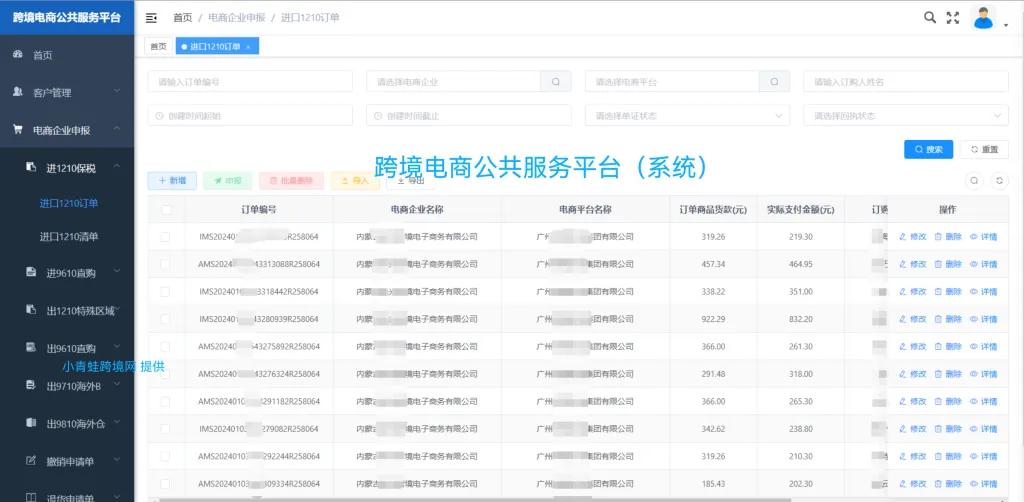Select the row checkbox for amount 291.48
The width and height of the screenshot is (1024, 502).
[165, 374]
